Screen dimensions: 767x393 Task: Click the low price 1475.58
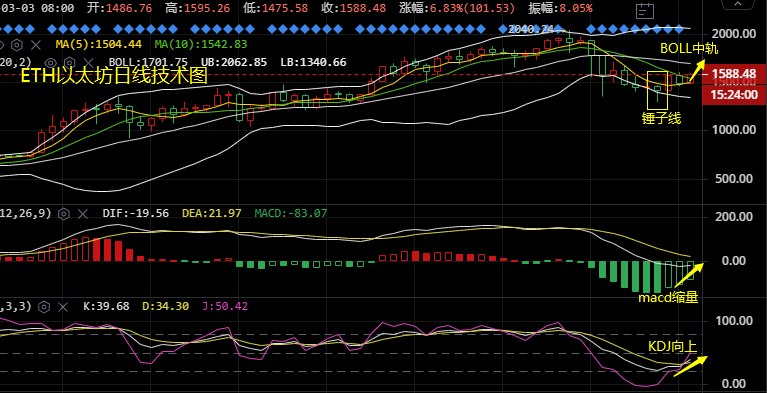point(285,8)
